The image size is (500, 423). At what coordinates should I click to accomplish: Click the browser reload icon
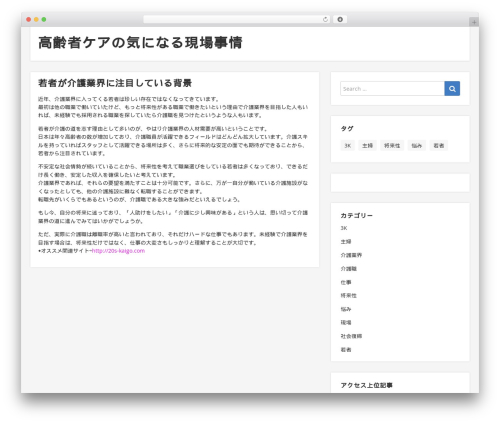coord(325,20)
